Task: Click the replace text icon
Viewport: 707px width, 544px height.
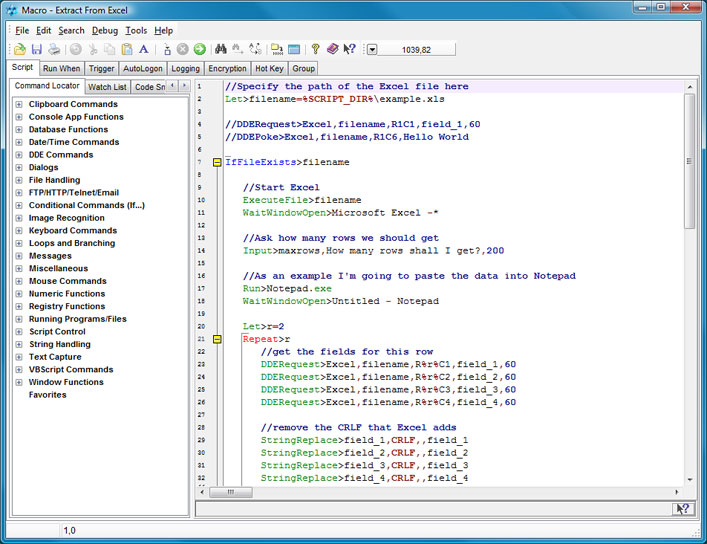Action: pyautogui.click(x=255, y=49)
